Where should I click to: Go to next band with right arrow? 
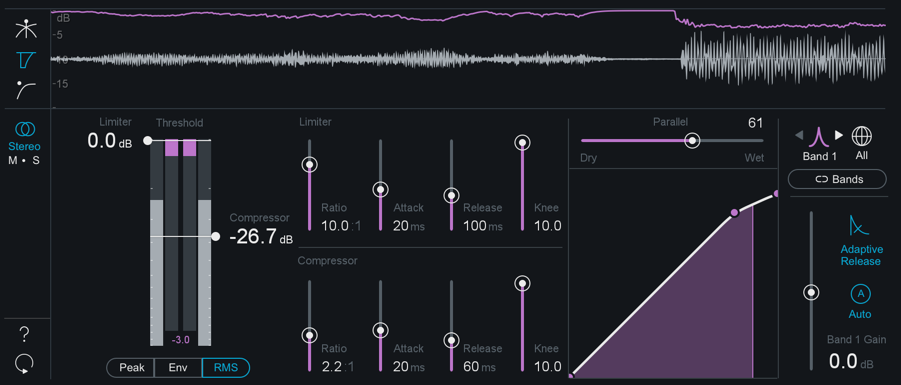[838, 136]
